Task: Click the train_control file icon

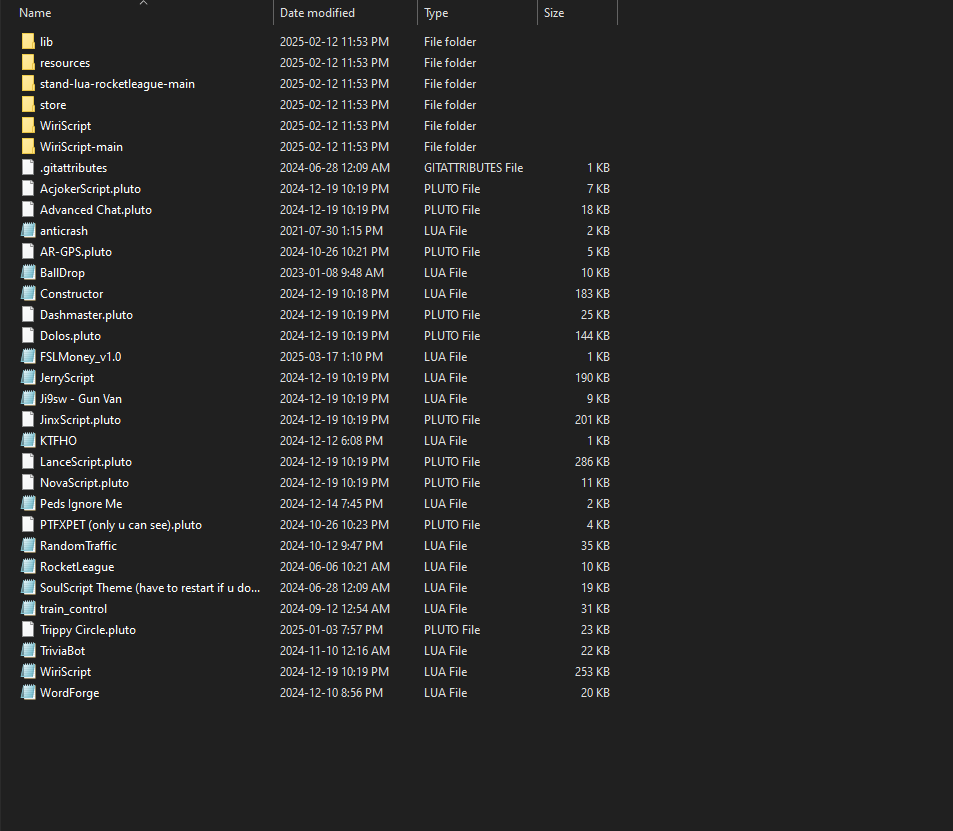Action: coord(28,609)
